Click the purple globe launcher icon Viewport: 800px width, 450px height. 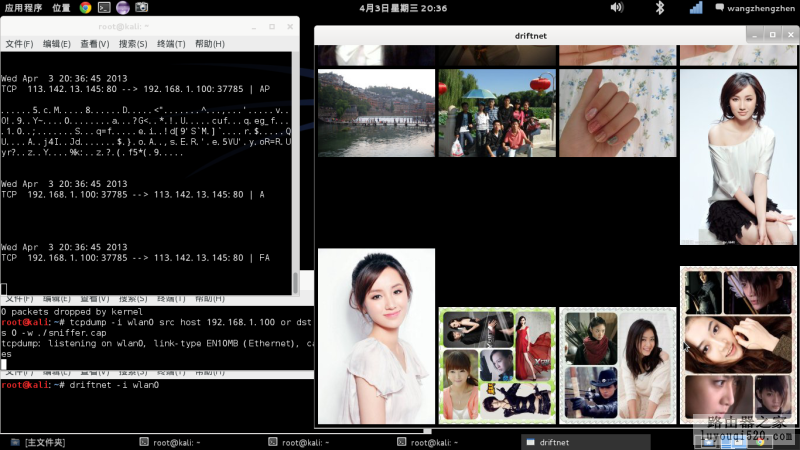coord(123,7)
